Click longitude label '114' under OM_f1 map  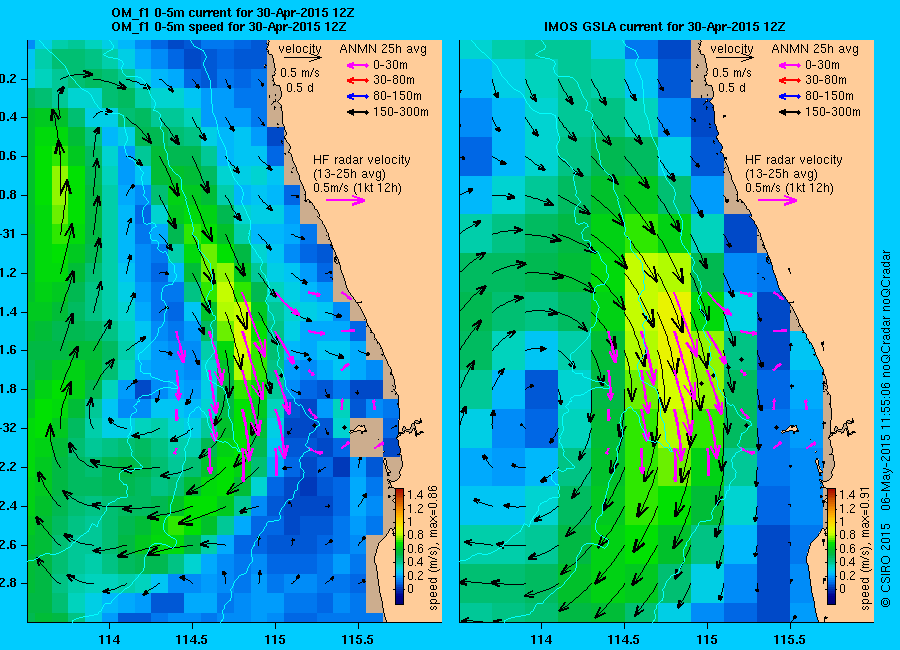tap(109, 640)
